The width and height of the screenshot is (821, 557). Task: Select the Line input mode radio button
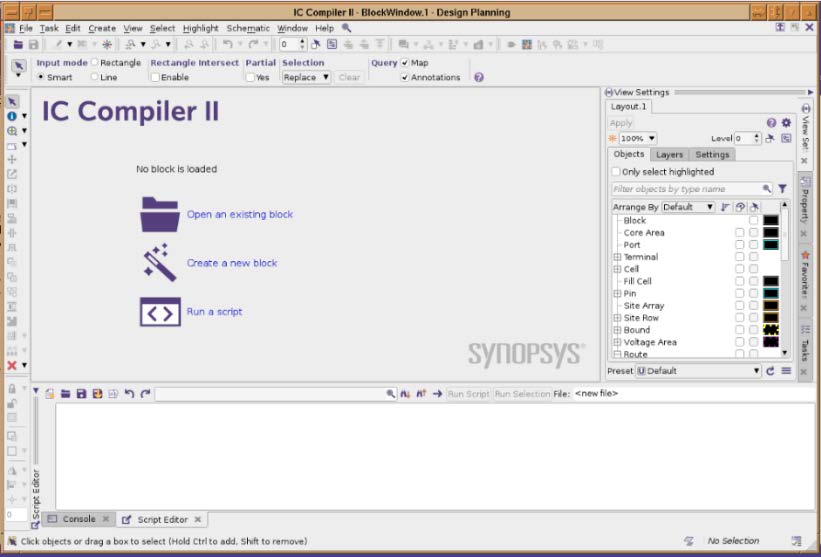pos(95,77)
